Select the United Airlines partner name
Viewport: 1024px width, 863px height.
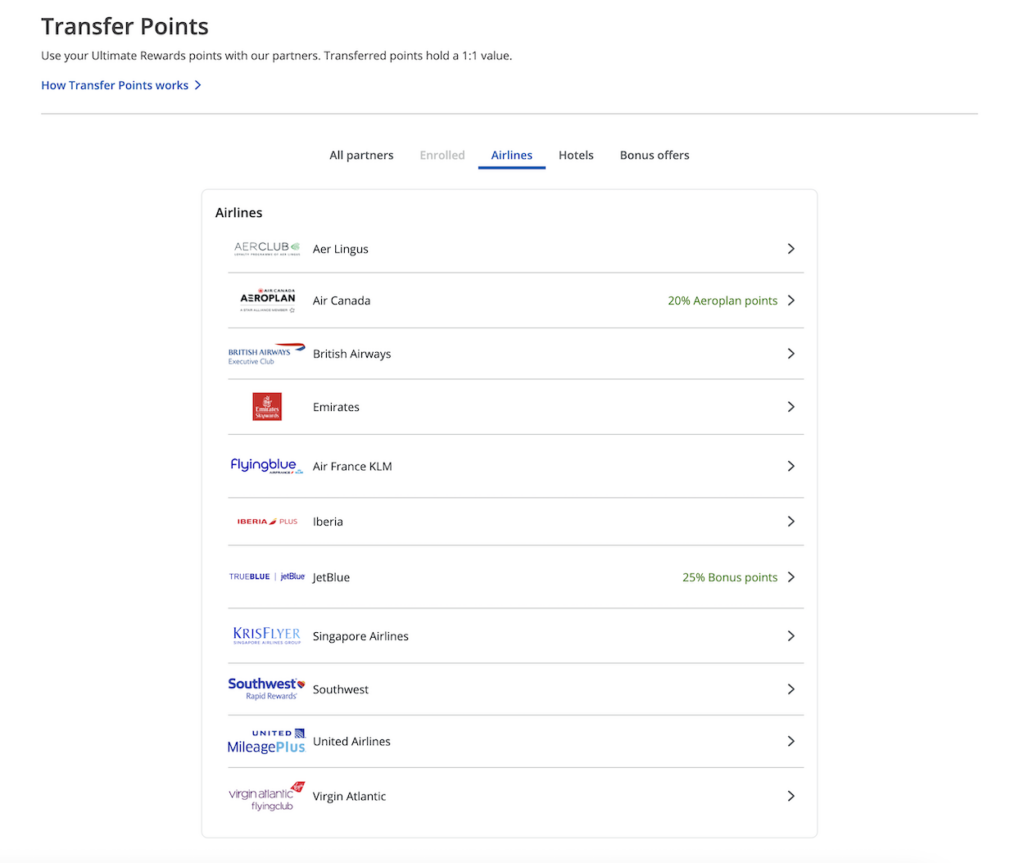tap(351, 741)
